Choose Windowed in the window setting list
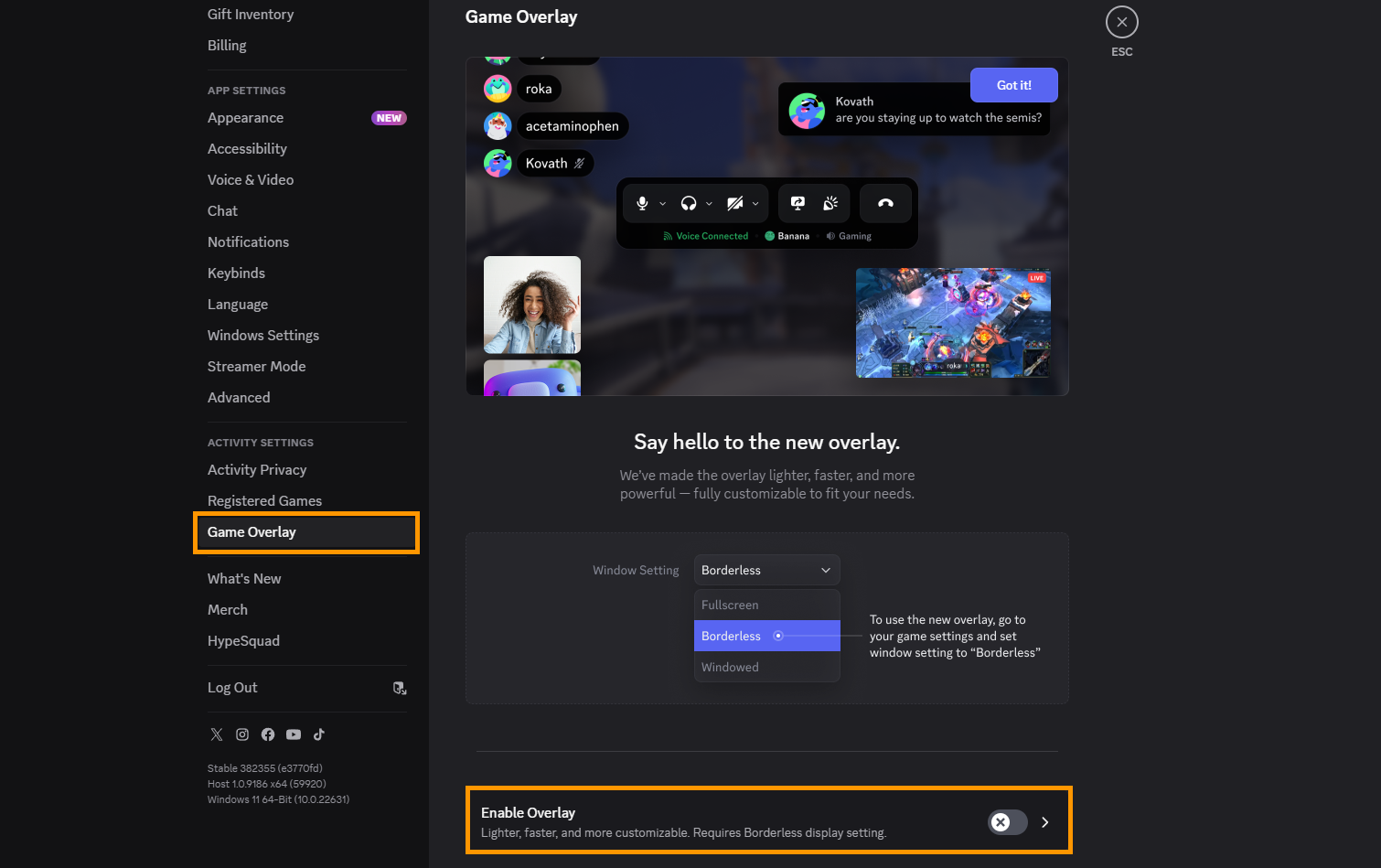1381x868 pixels. click(x=766, y=667)
